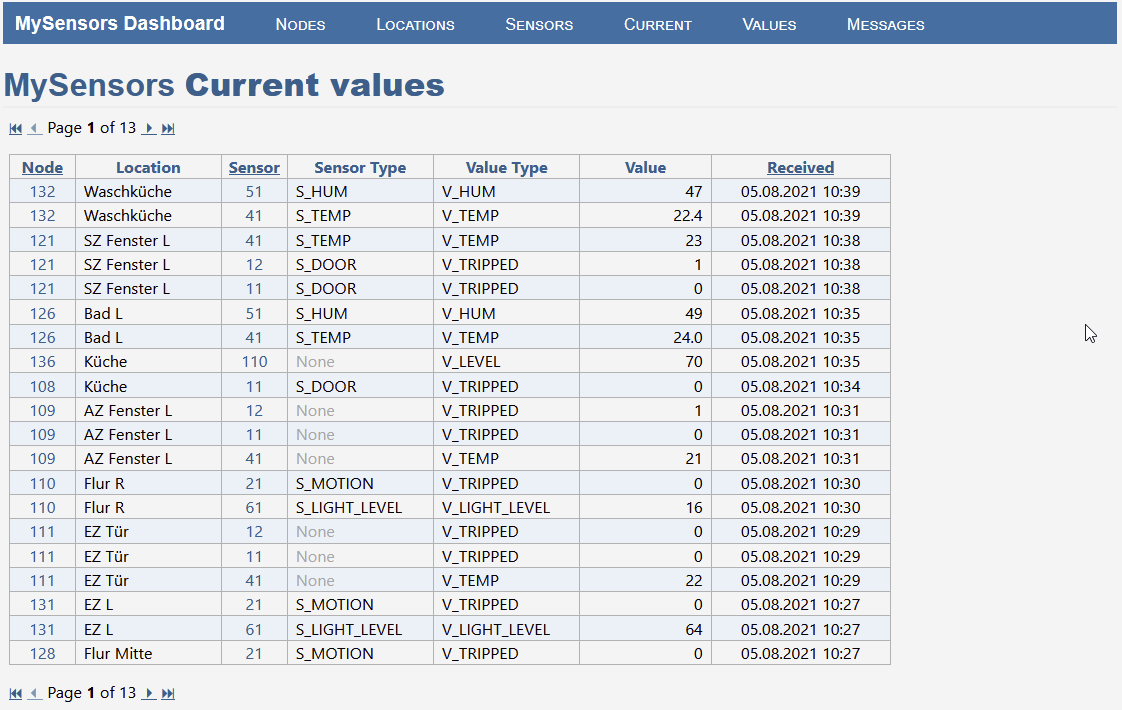The width and height of the screenshot is (1122, 710).
Task: Sort the table by Sensor column header
Action: (x=254, y=167)
